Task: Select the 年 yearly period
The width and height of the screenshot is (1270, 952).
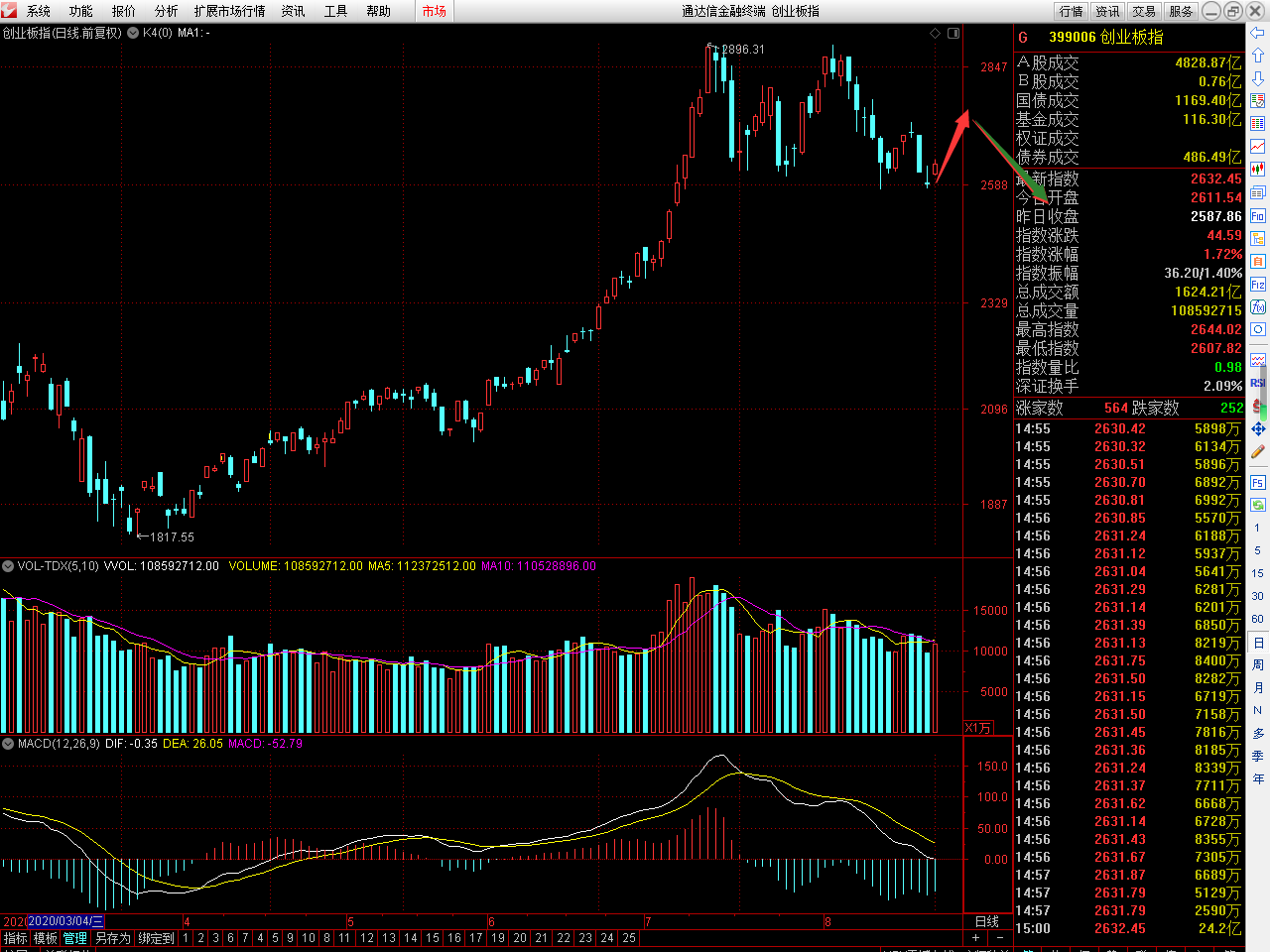Action: 1258,779
